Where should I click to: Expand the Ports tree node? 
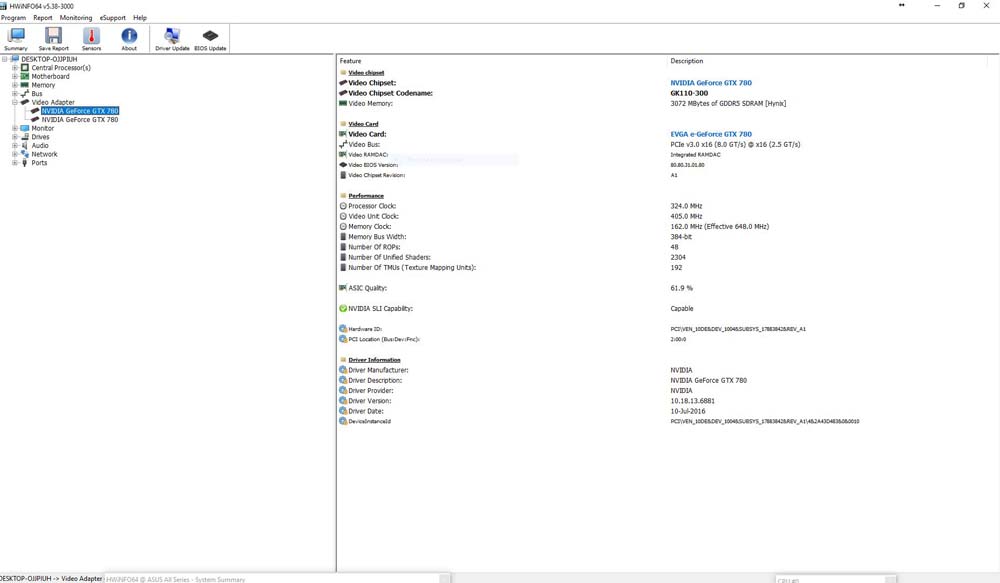[x=15, y=163]
